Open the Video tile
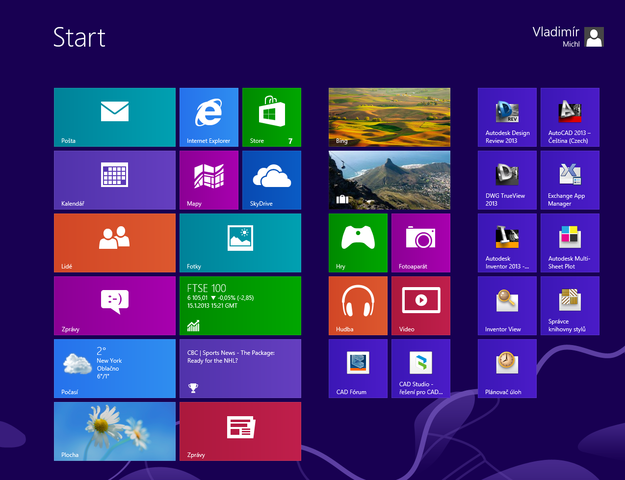 pos(421,306)
